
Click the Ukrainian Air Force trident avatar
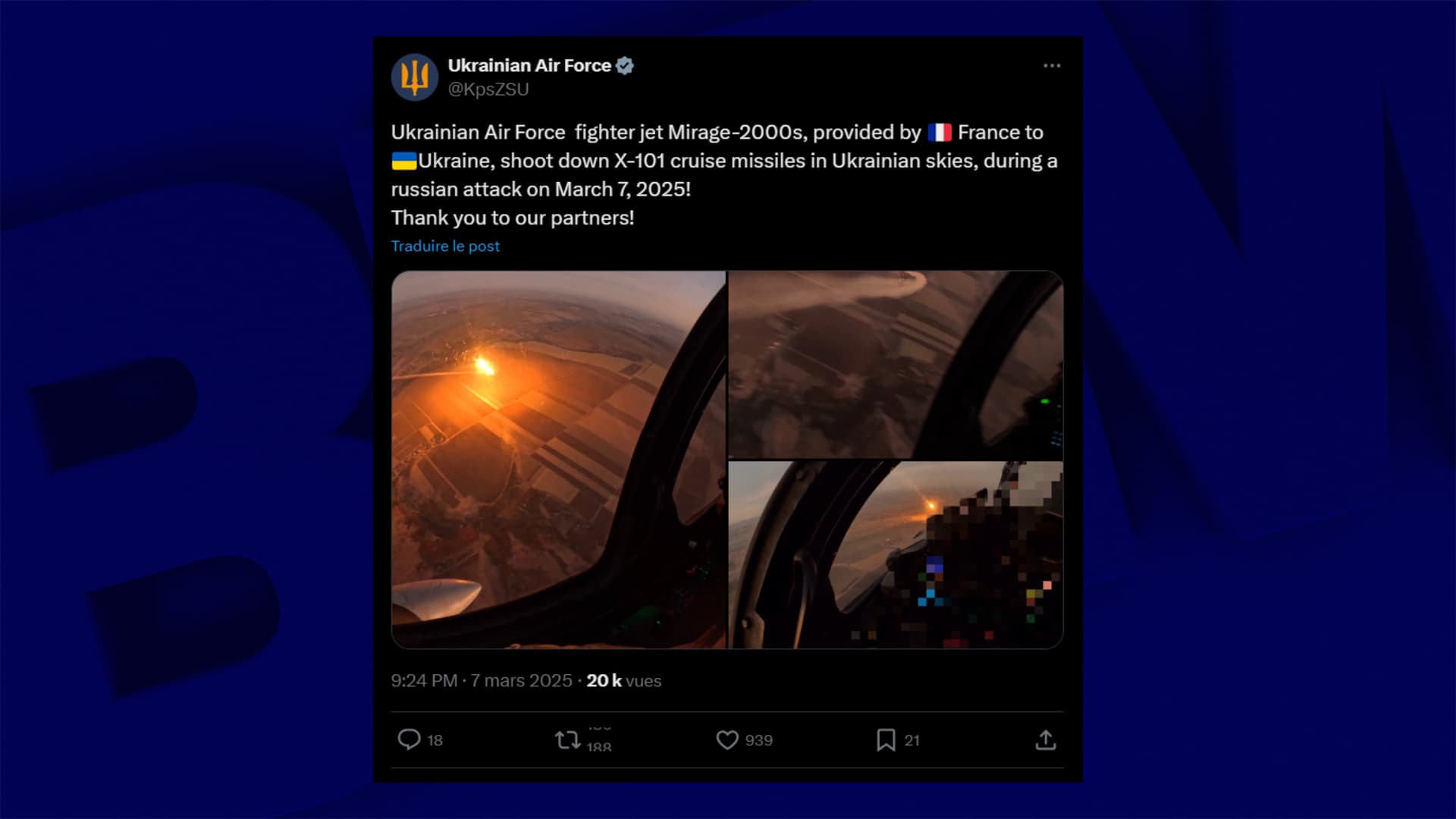414,77
